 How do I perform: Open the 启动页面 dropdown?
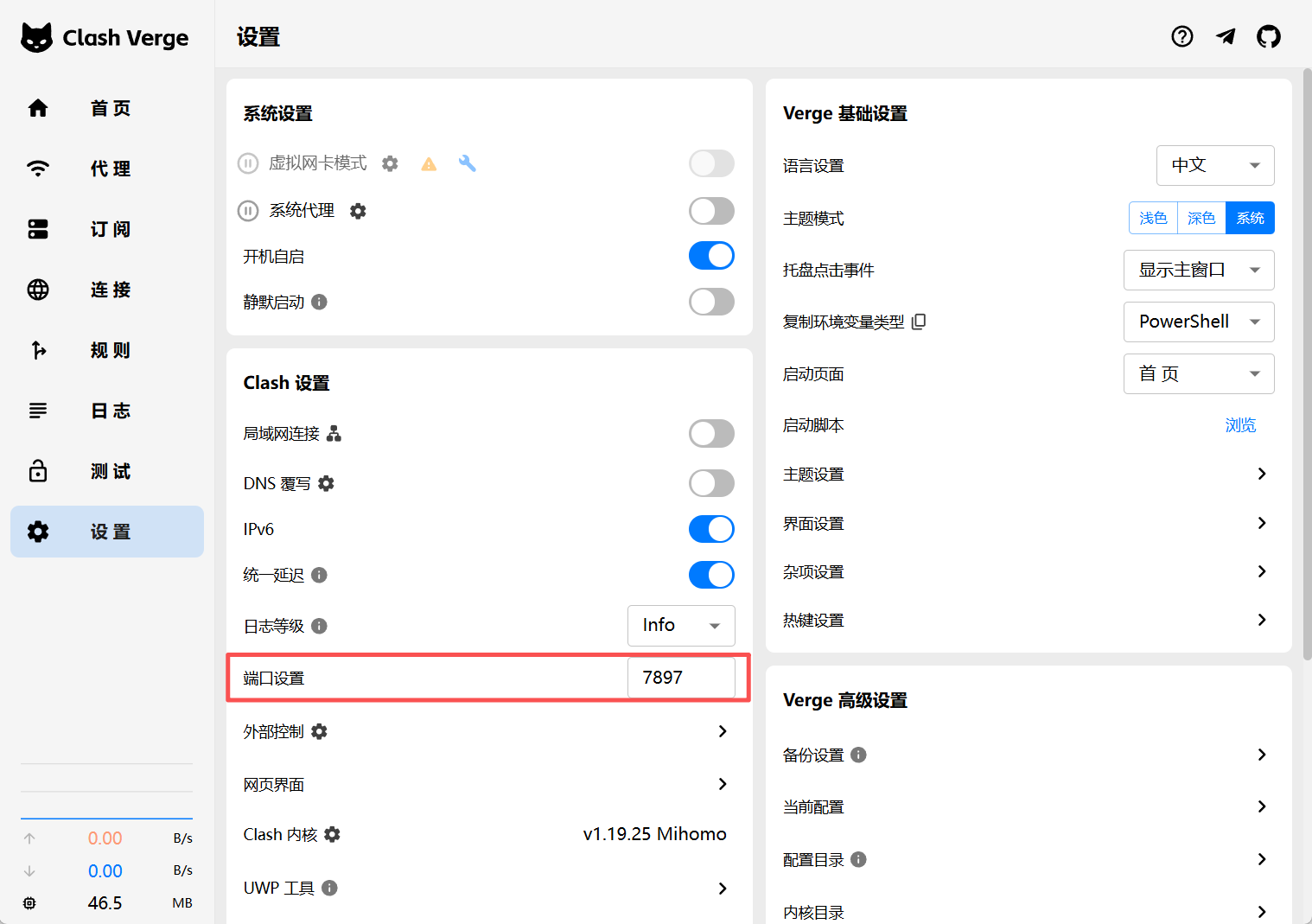tap(1199, 373)
